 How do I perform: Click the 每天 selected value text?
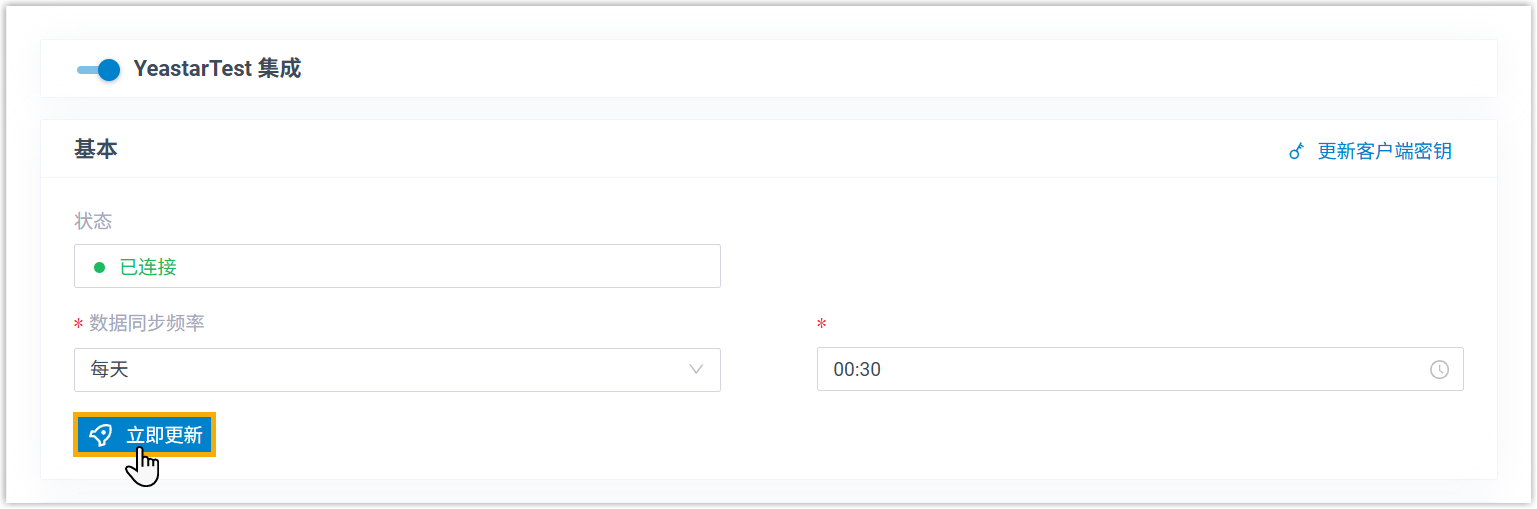(110, 370)
